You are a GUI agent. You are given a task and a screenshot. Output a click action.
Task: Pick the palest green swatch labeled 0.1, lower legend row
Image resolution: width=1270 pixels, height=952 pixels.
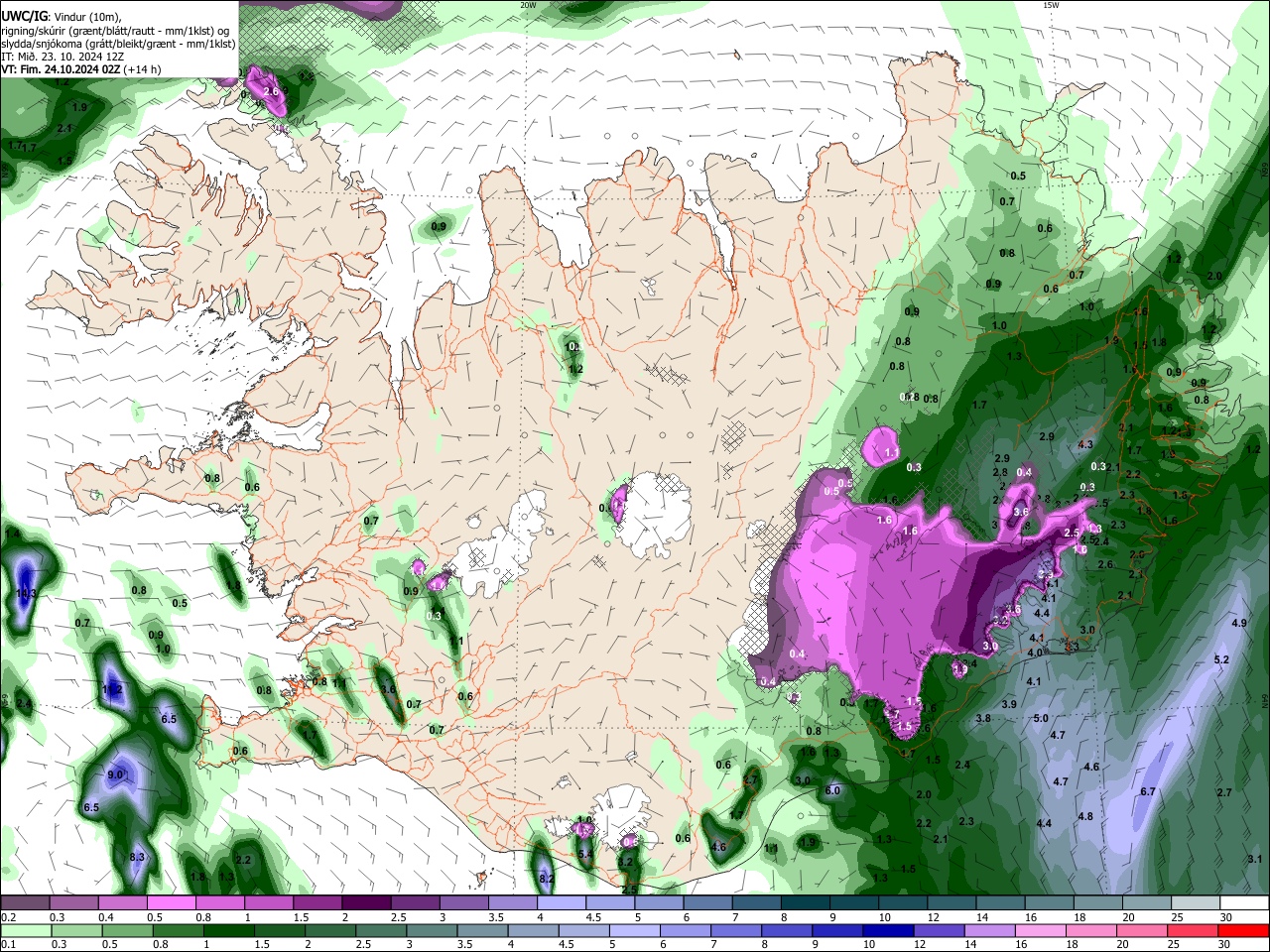pos(26,931)
